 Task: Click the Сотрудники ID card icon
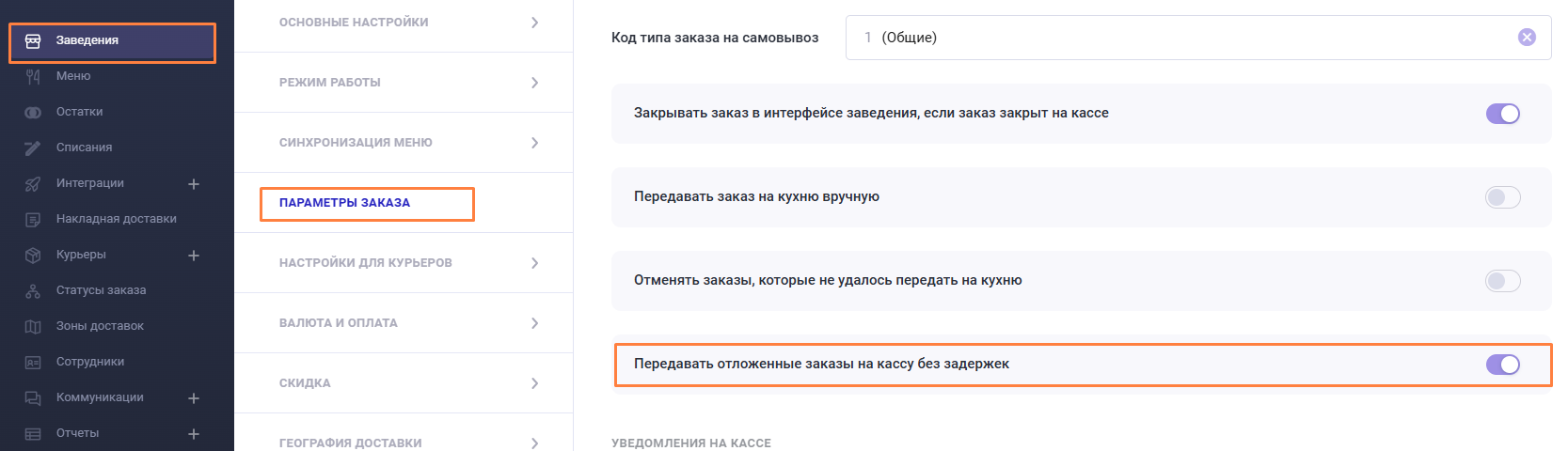[x=33, y=362]
